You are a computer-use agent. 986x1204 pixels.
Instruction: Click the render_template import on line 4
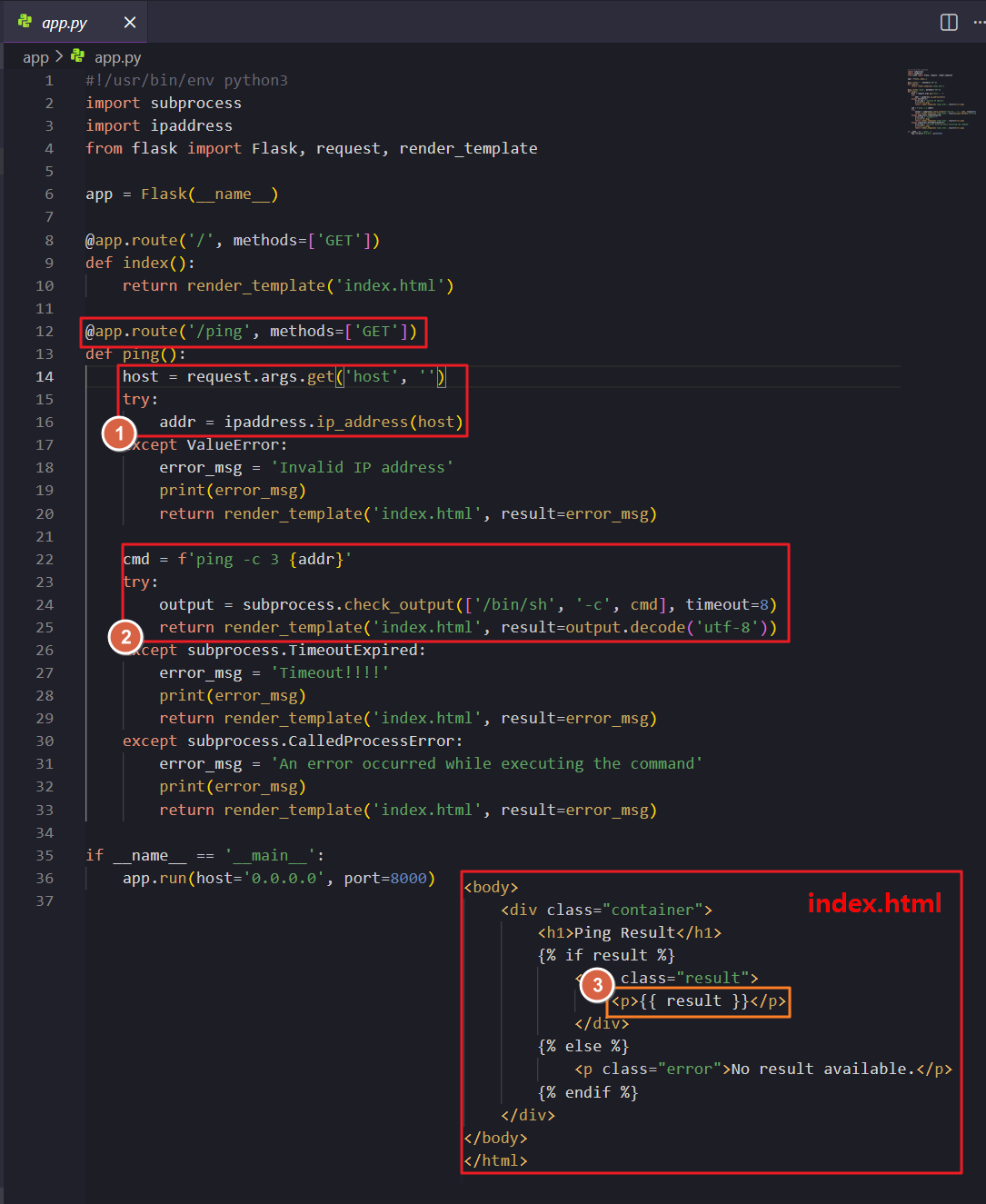click(x=468, y=148)
